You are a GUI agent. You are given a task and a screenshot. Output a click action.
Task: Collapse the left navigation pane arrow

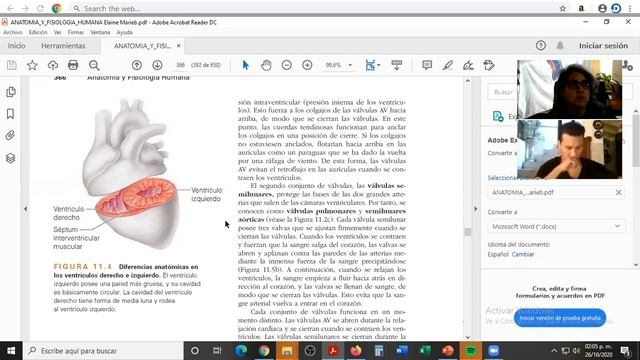[25, 209]
